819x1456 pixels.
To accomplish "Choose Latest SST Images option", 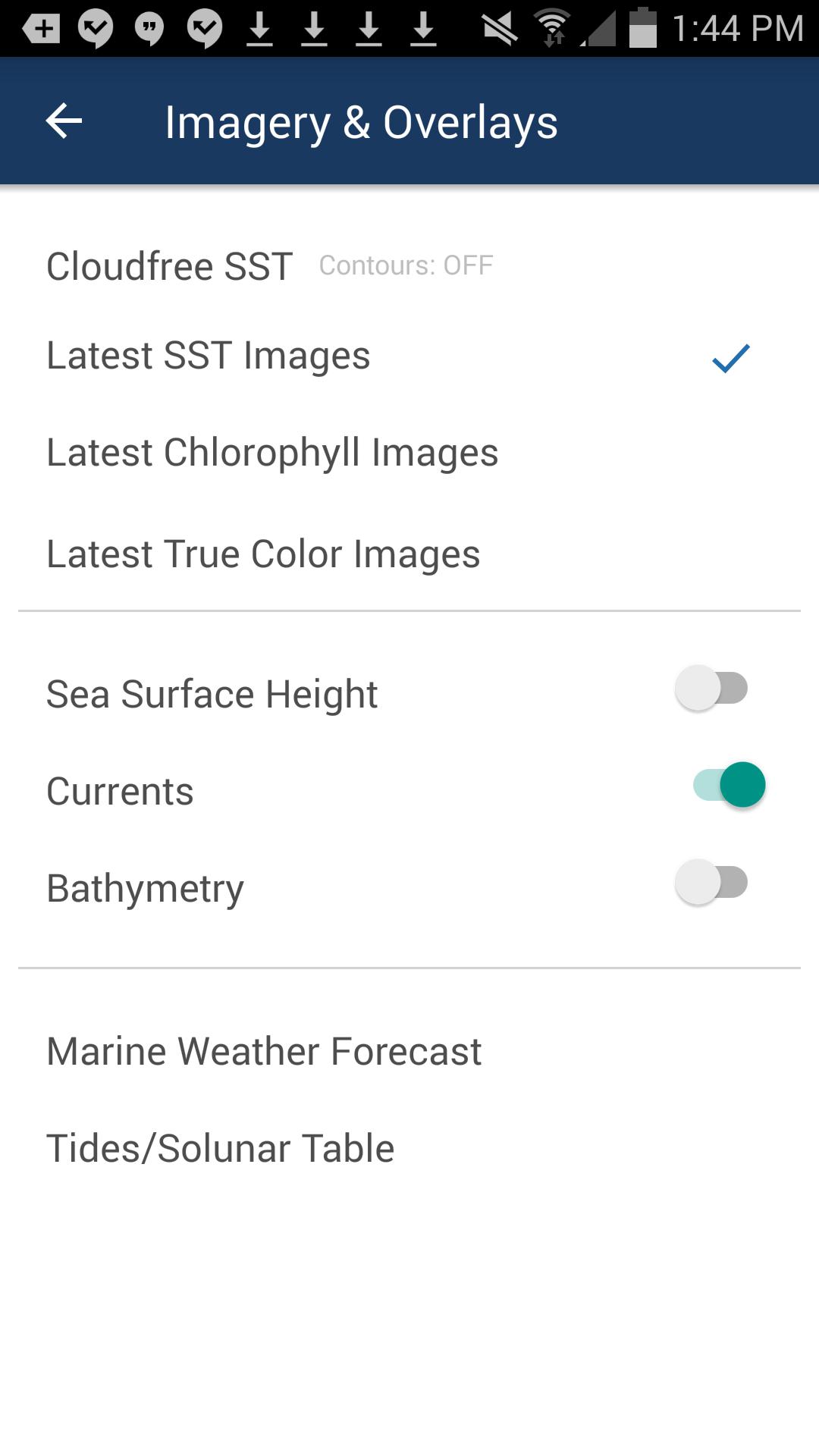I will tap(409, 356).
